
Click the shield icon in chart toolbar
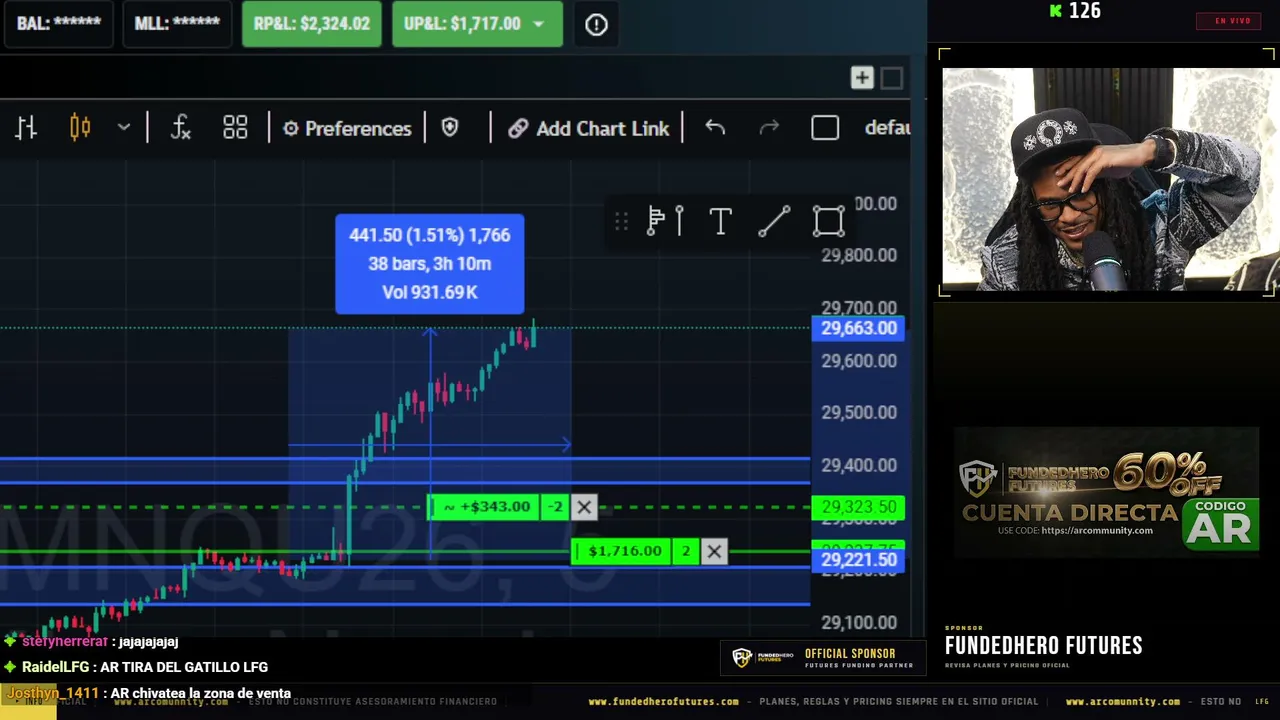click(x=450, y=128)
